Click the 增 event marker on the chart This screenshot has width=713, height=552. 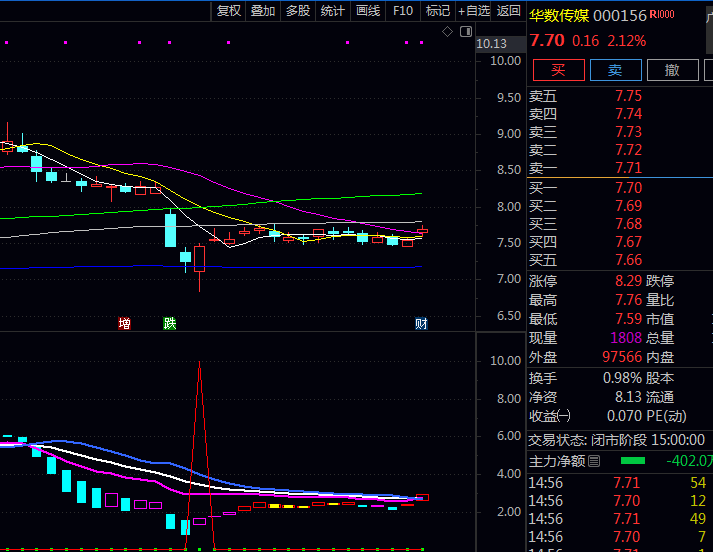click(124, 324)
